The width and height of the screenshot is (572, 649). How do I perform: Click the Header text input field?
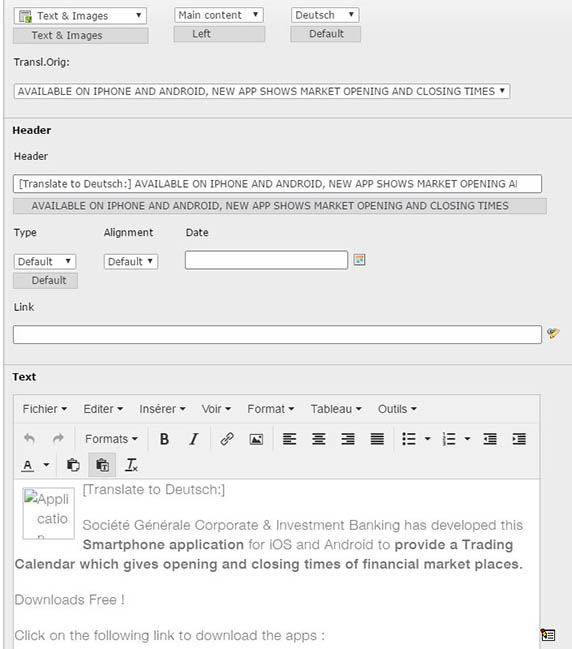click(x=277, y=184)
